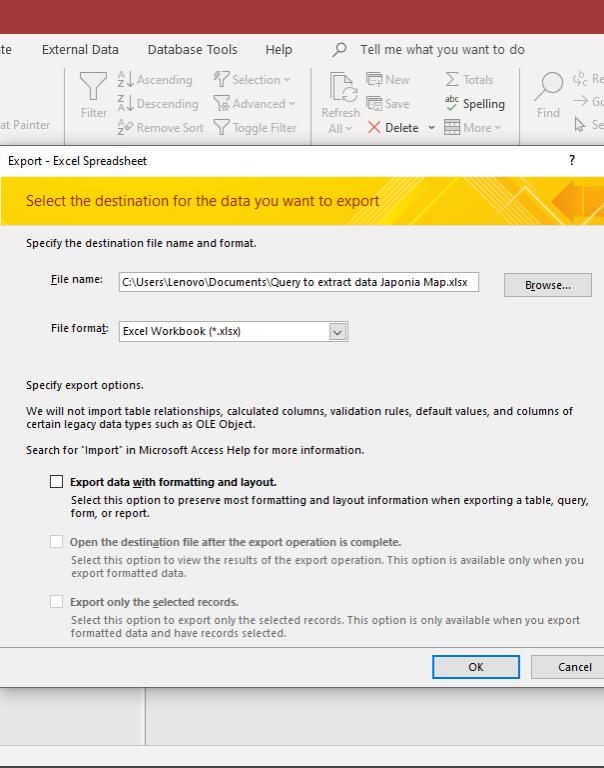Image resolution: width=604 pixels, height=768 pixels.
Task: Click the dialog help question mark
Action: tap(572, 160)
